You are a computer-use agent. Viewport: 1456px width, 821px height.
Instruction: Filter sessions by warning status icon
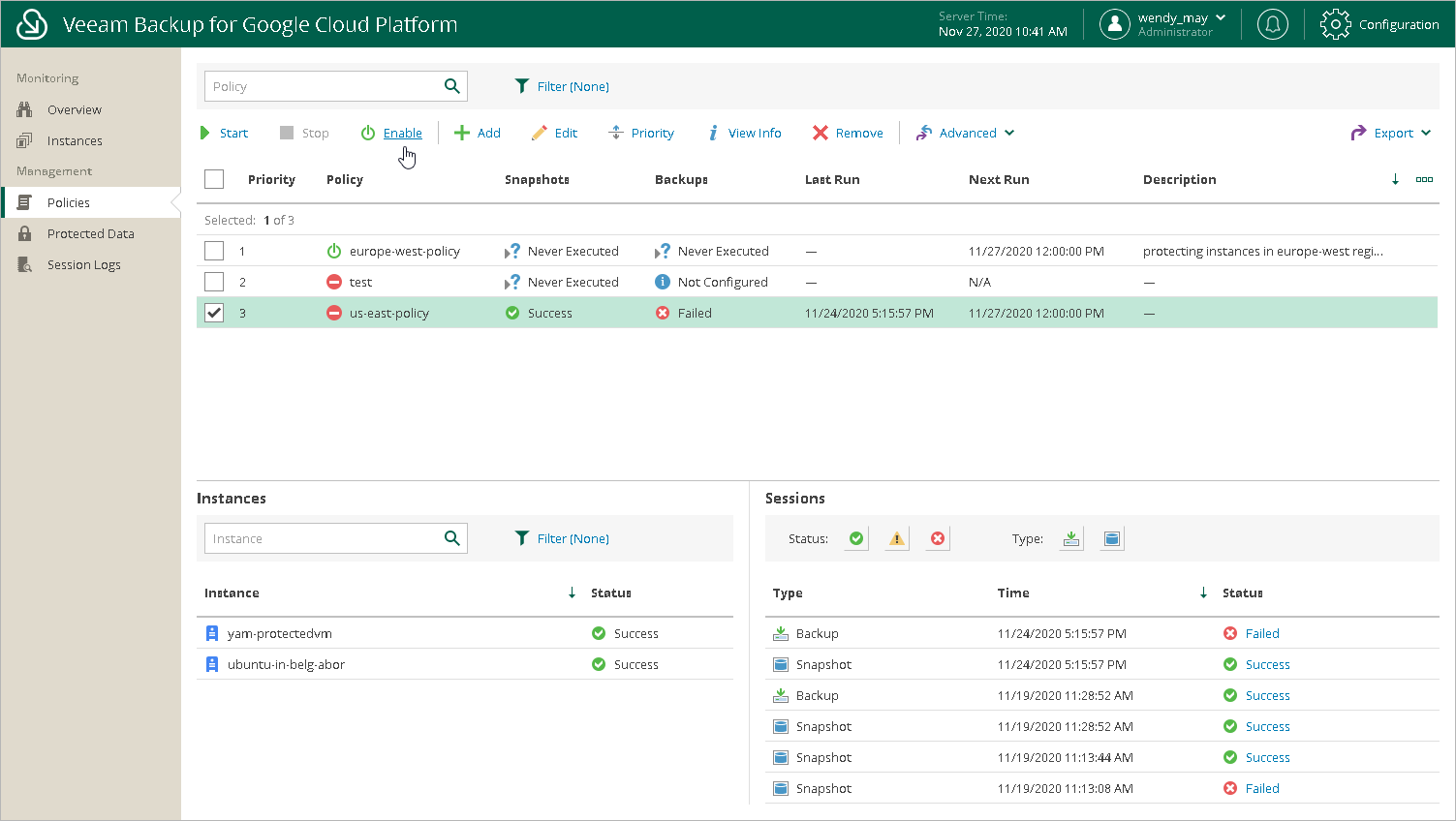tap(897, 539)
